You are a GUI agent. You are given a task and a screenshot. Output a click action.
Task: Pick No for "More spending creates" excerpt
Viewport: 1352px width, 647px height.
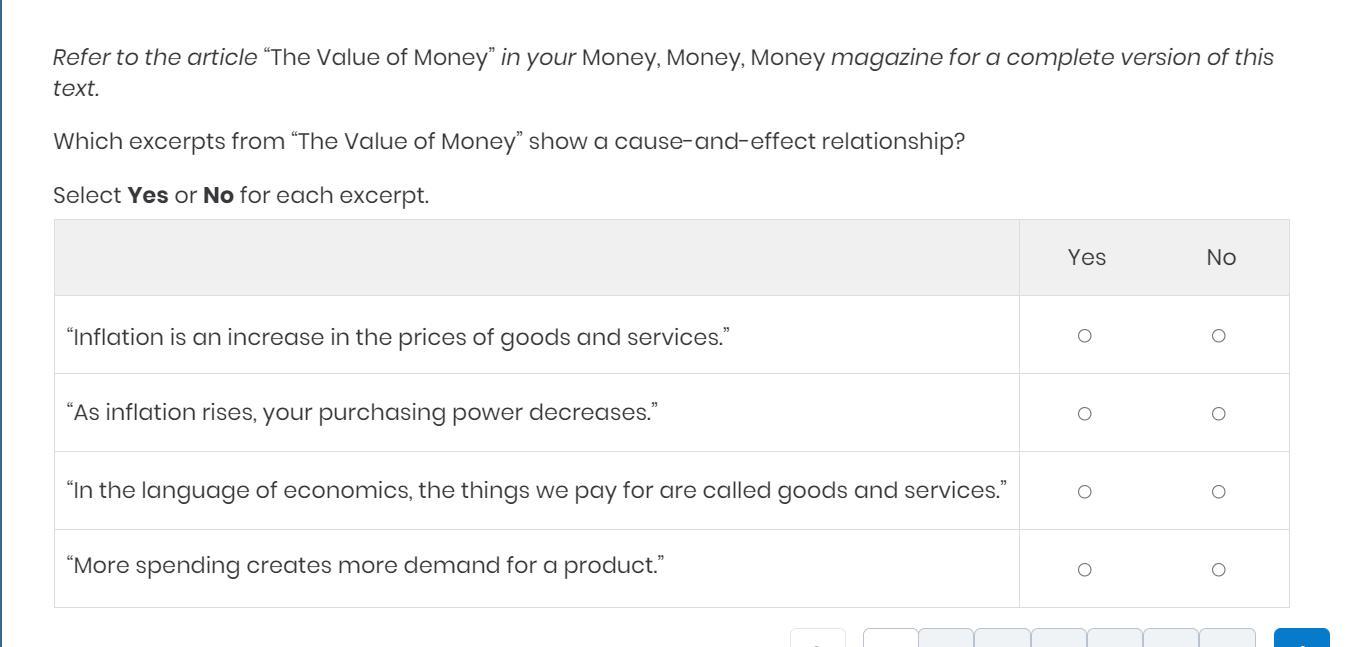click(1218, 570)
